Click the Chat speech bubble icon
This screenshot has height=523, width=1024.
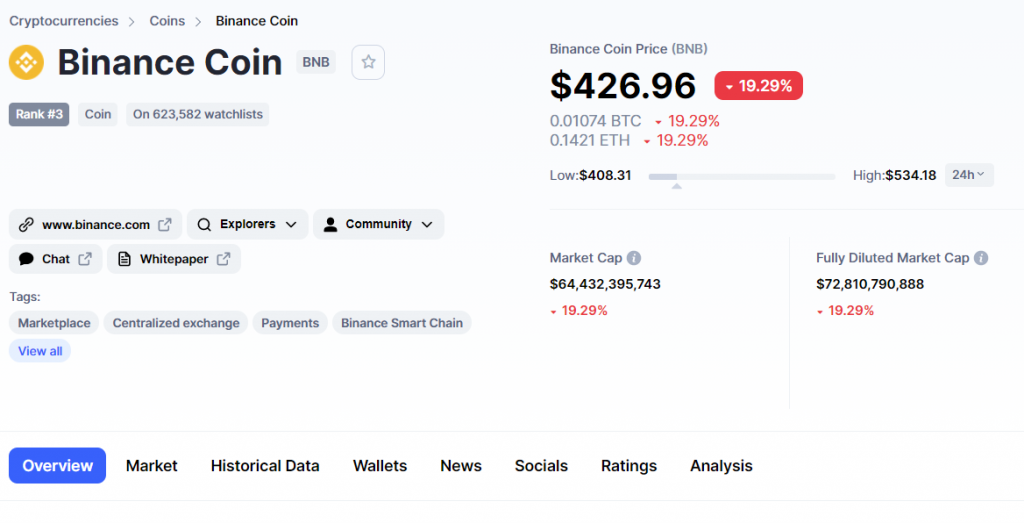click(x=27, y=259)
